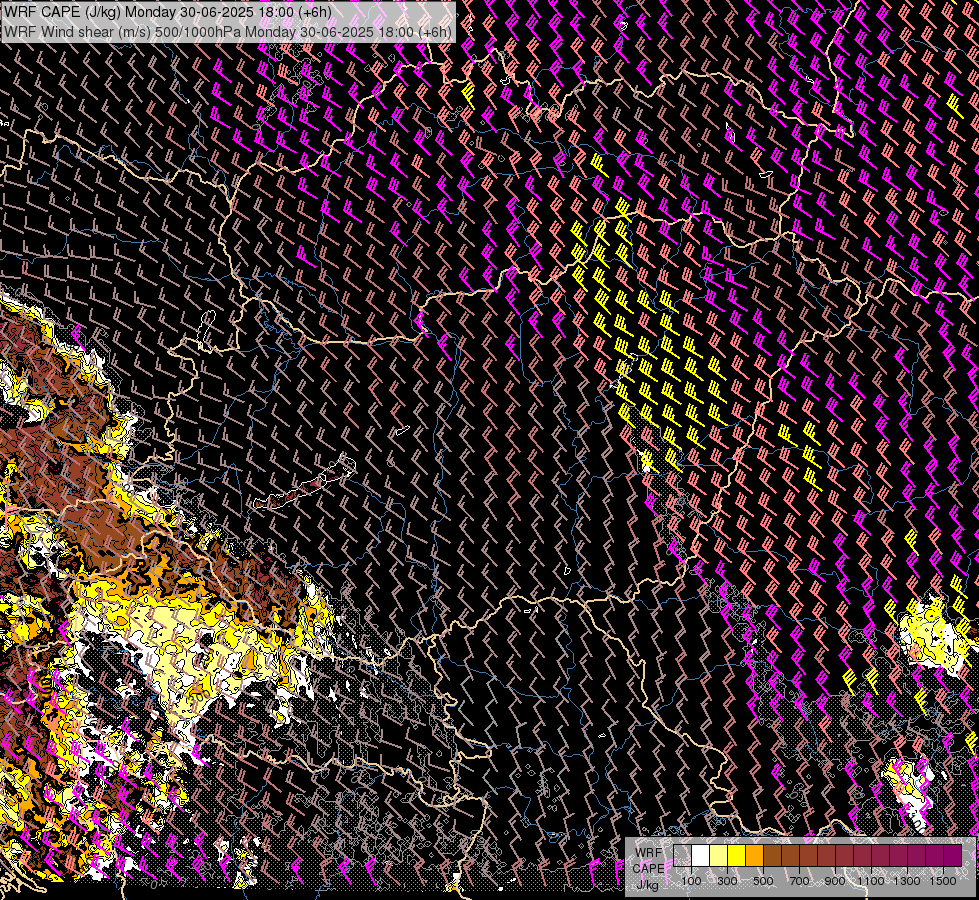Click the legend label 500
Viewport: 979px width, 900px height.
(763, 881)
